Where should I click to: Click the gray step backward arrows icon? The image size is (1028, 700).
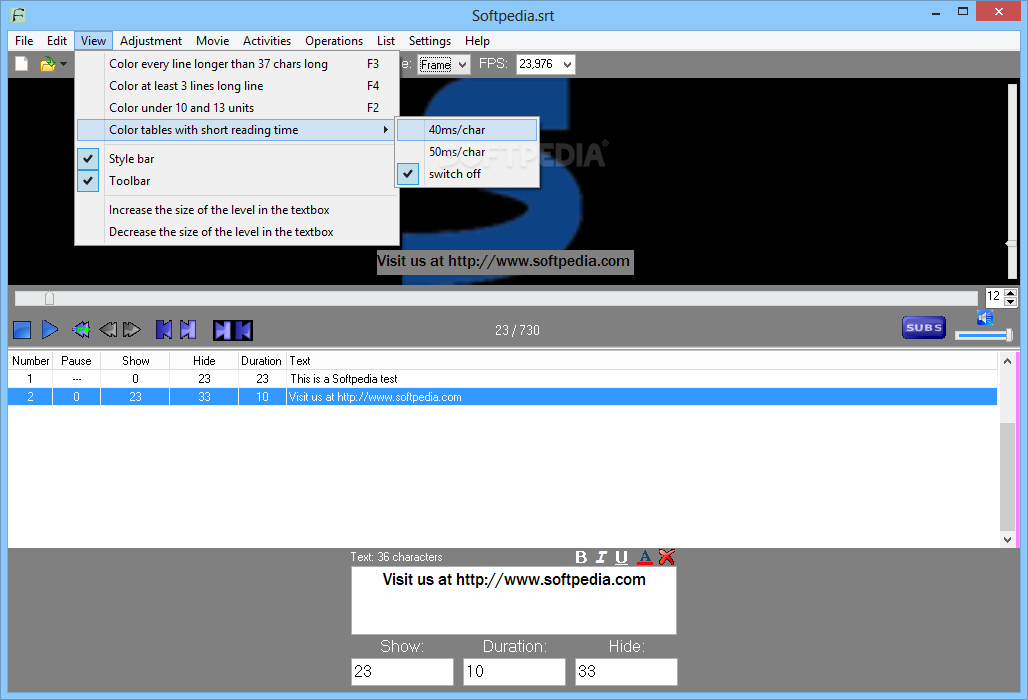point(108,330)
